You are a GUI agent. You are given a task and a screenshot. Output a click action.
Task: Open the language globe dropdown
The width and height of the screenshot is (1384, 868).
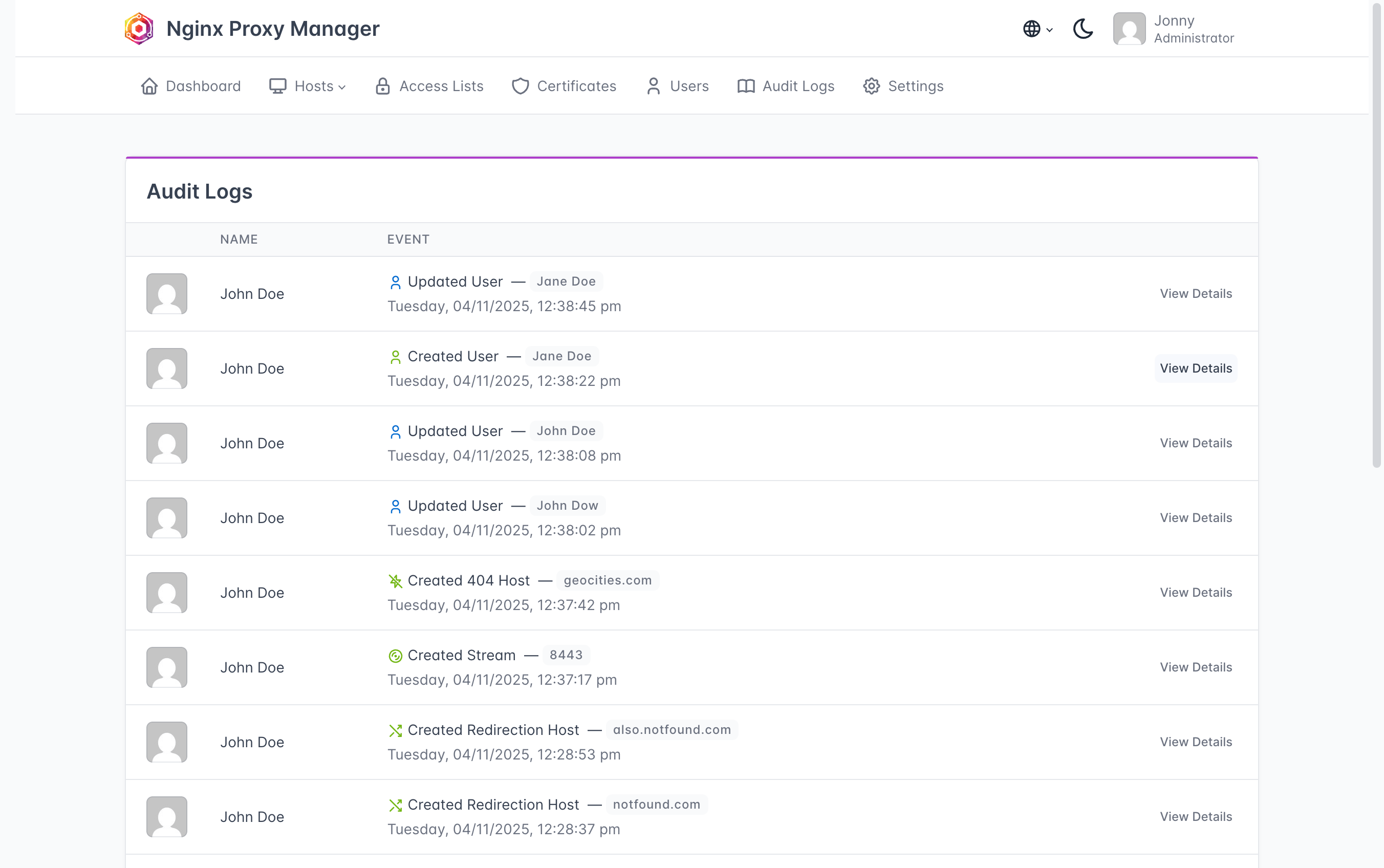(x=1036, y=29)
